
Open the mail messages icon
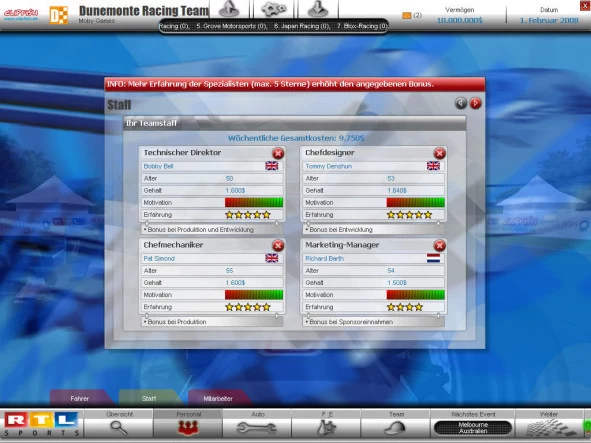[406, 15]
